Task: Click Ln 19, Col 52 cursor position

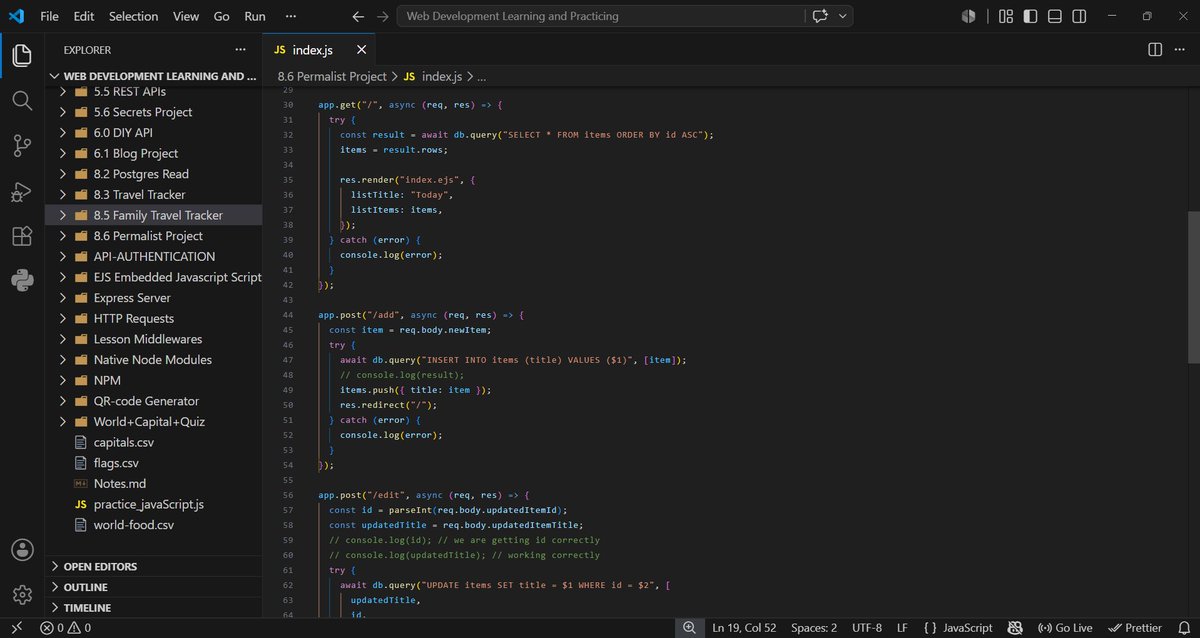Action: coord(745,628)
